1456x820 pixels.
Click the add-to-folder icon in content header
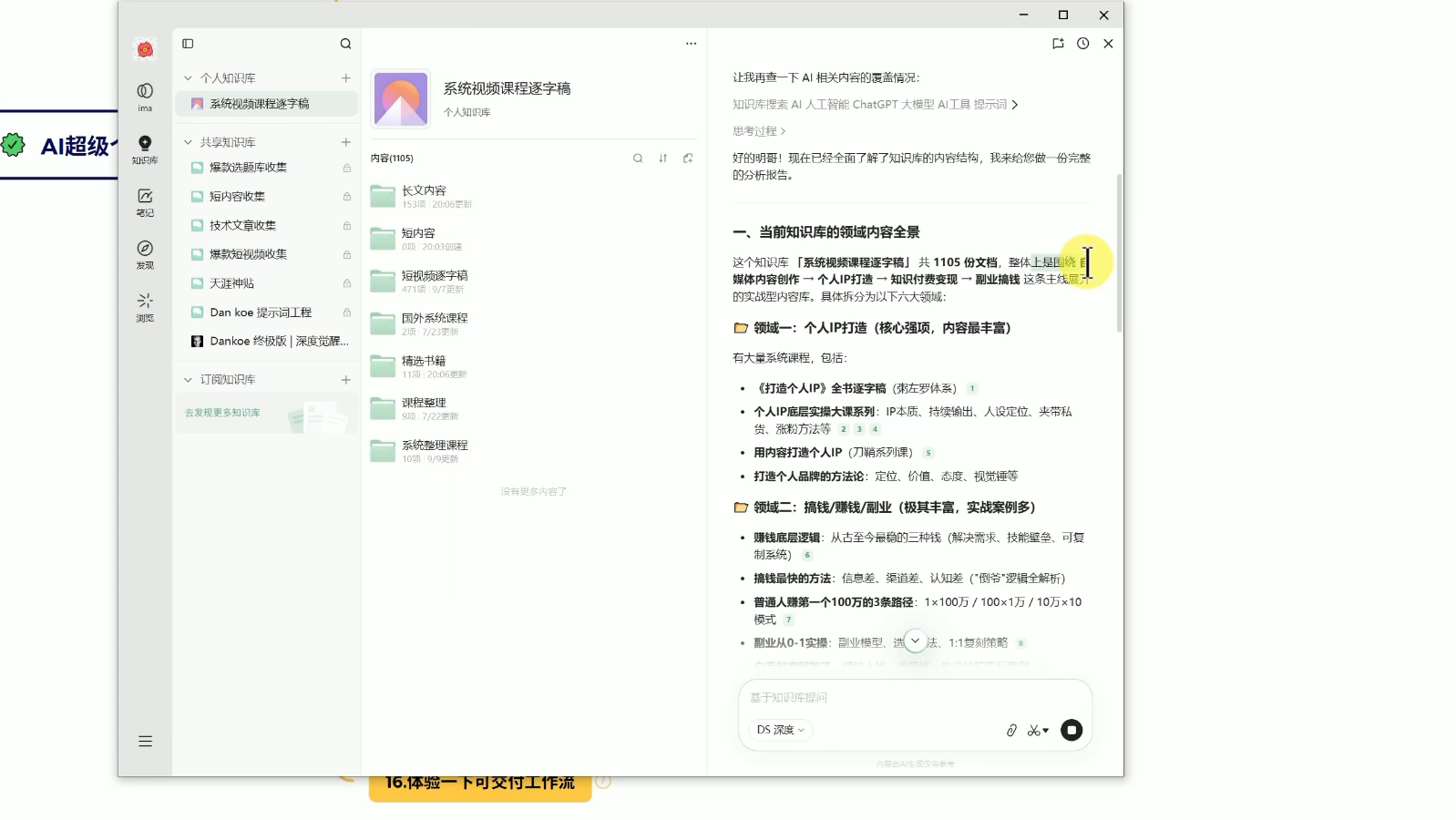[x=688, y=159]
